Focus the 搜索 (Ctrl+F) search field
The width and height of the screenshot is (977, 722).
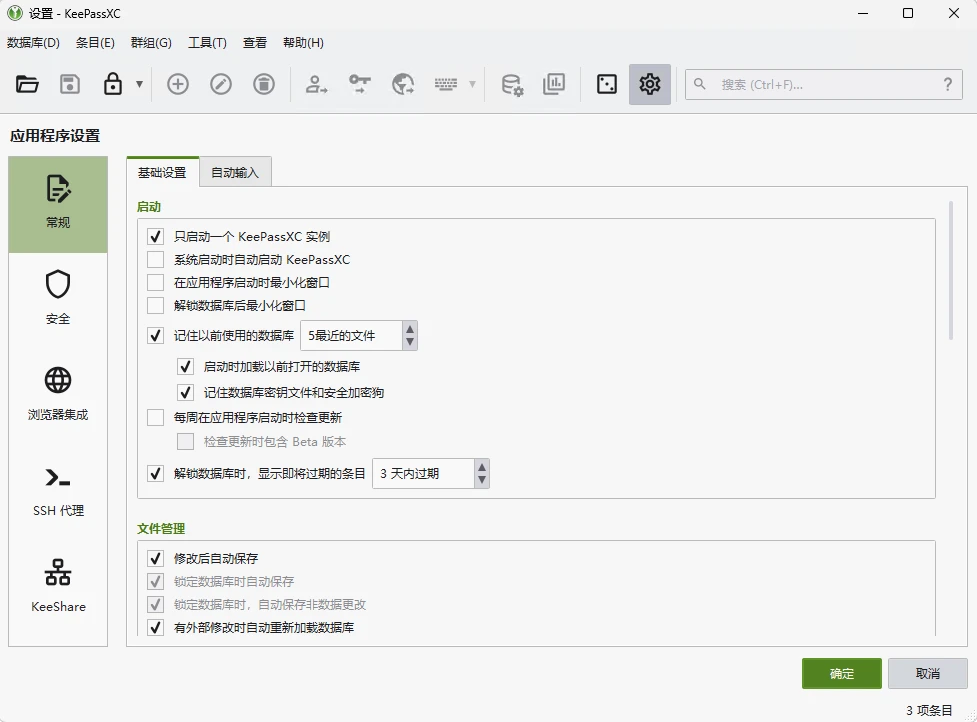[824, 84]
